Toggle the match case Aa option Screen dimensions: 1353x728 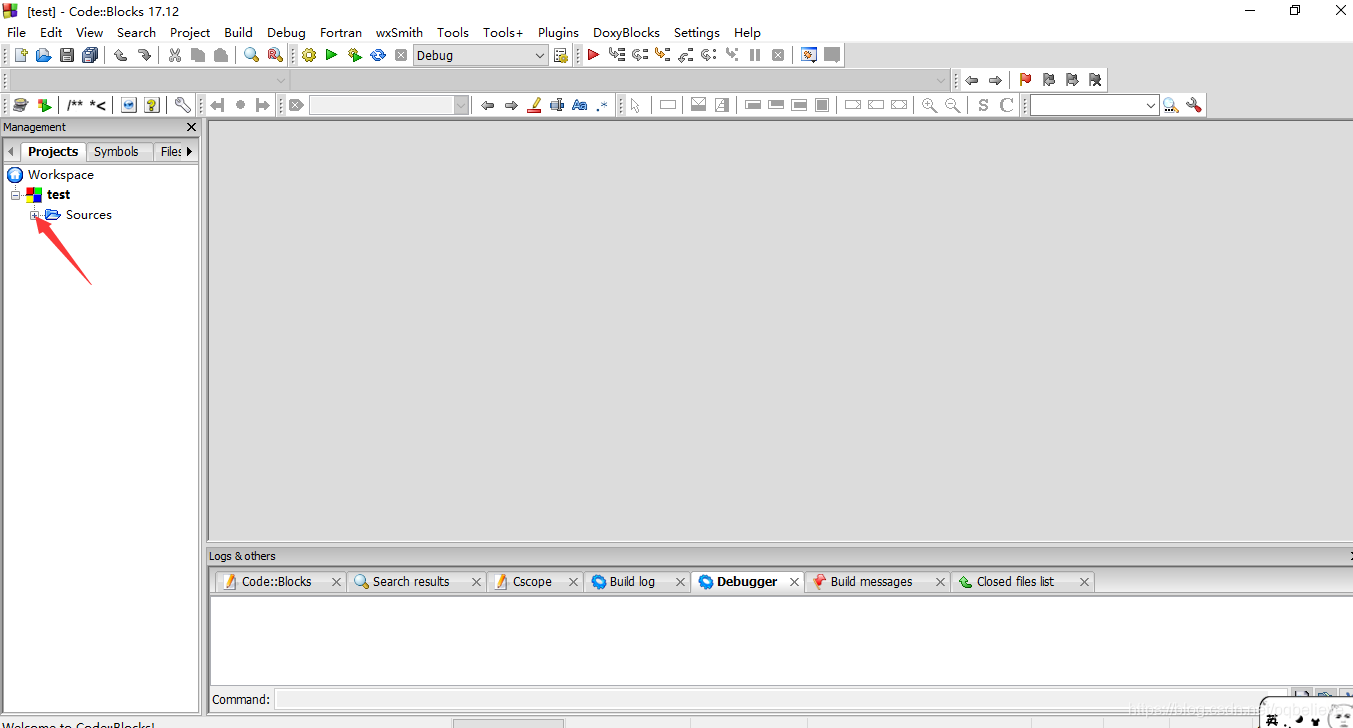(580, 105)
